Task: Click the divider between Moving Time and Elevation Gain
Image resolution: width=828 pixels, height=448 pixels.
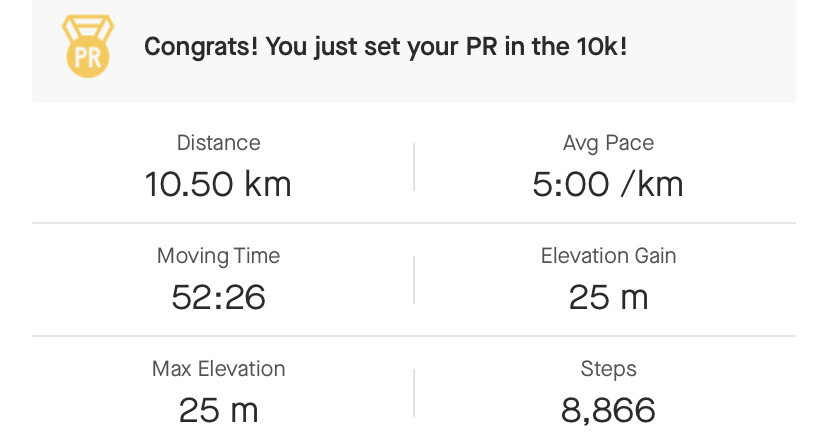Action: pos(414,279)
